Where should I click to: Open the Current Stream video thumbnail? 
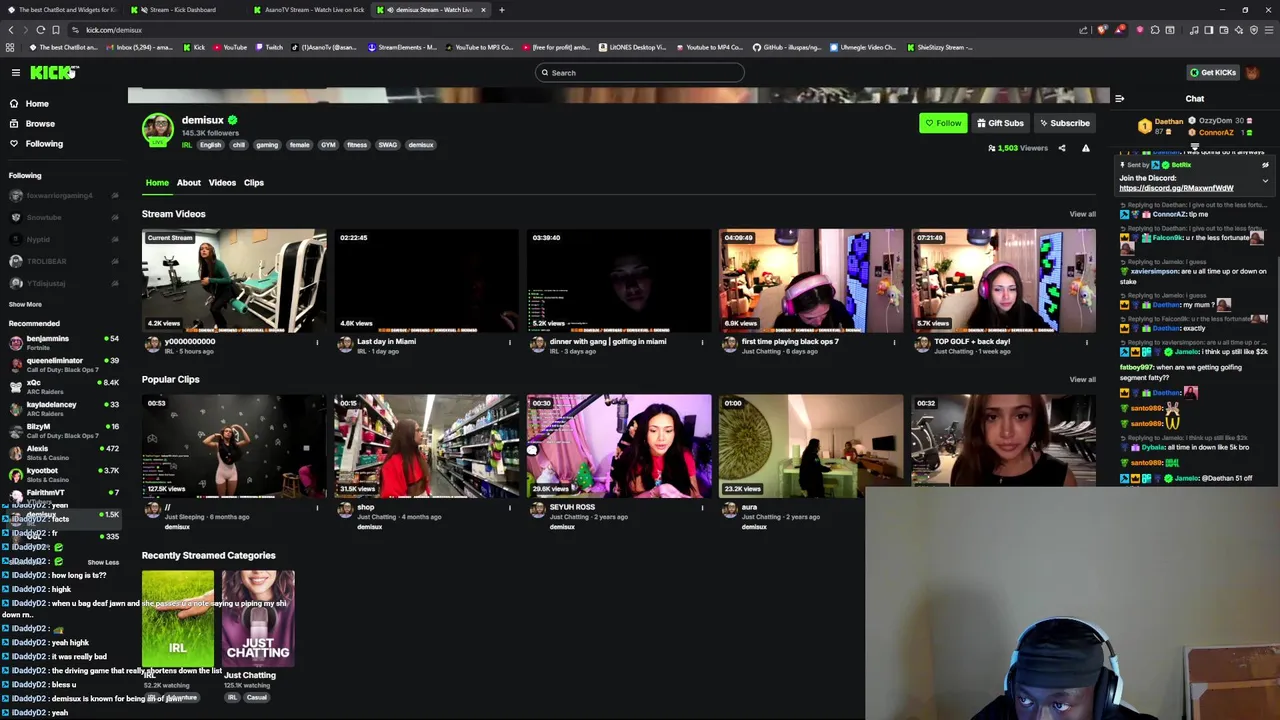(x=234, y=281)
